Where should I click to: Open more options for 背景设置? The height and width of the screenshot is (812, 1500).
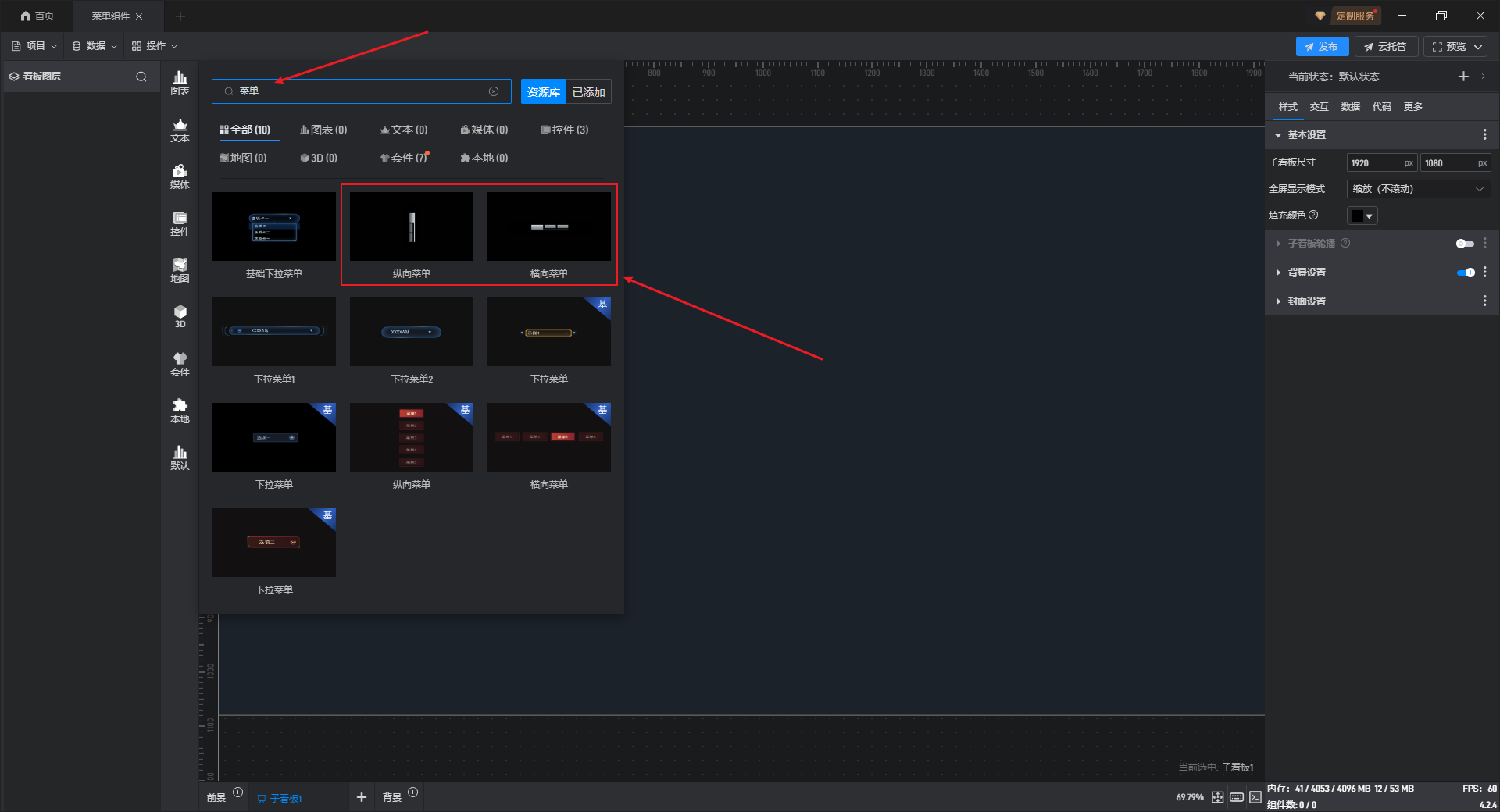pyautogui.click(x=1485, y=272)
